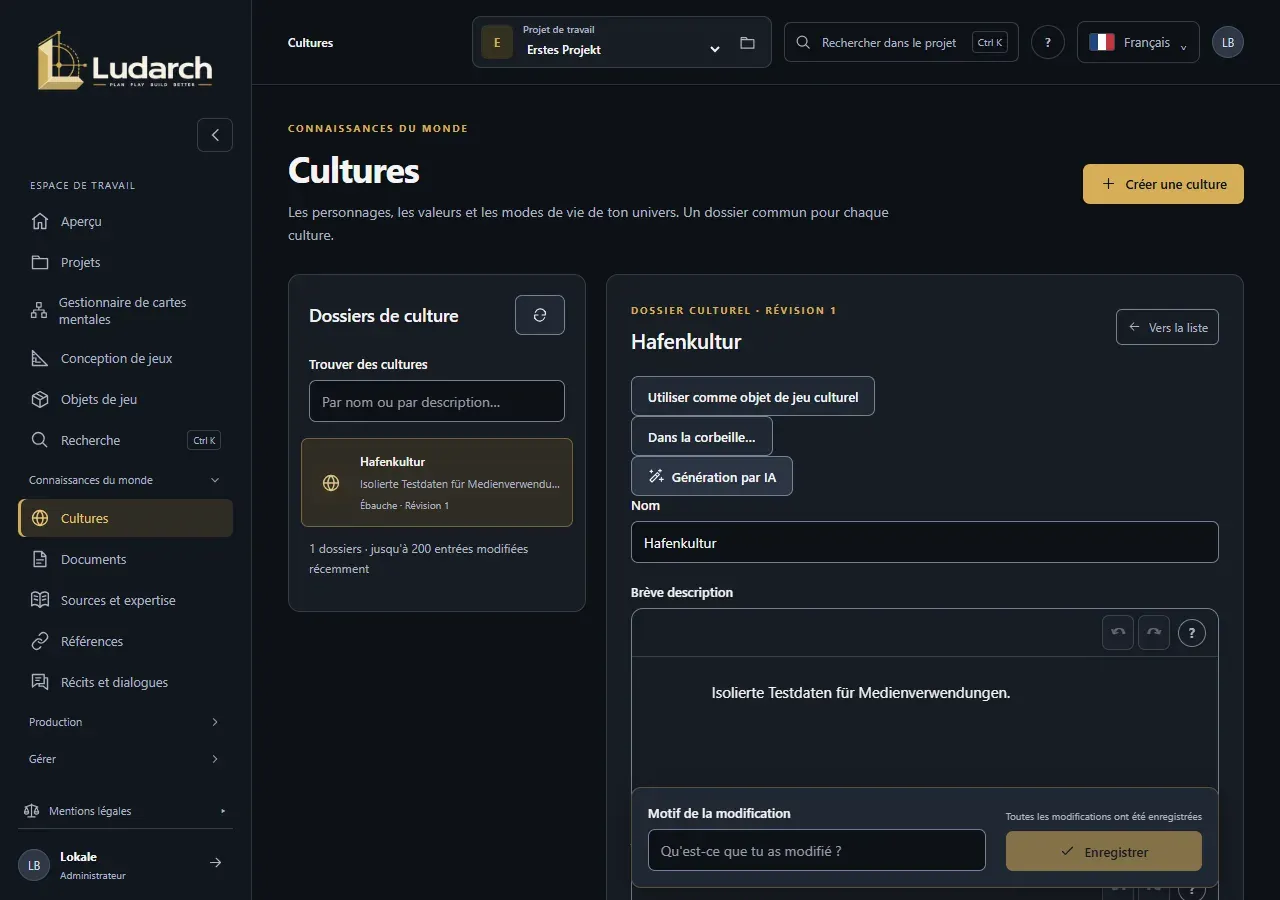The image size is (1280, 900).
Task: Open Sources et expertise
Action: click(125, 600)
